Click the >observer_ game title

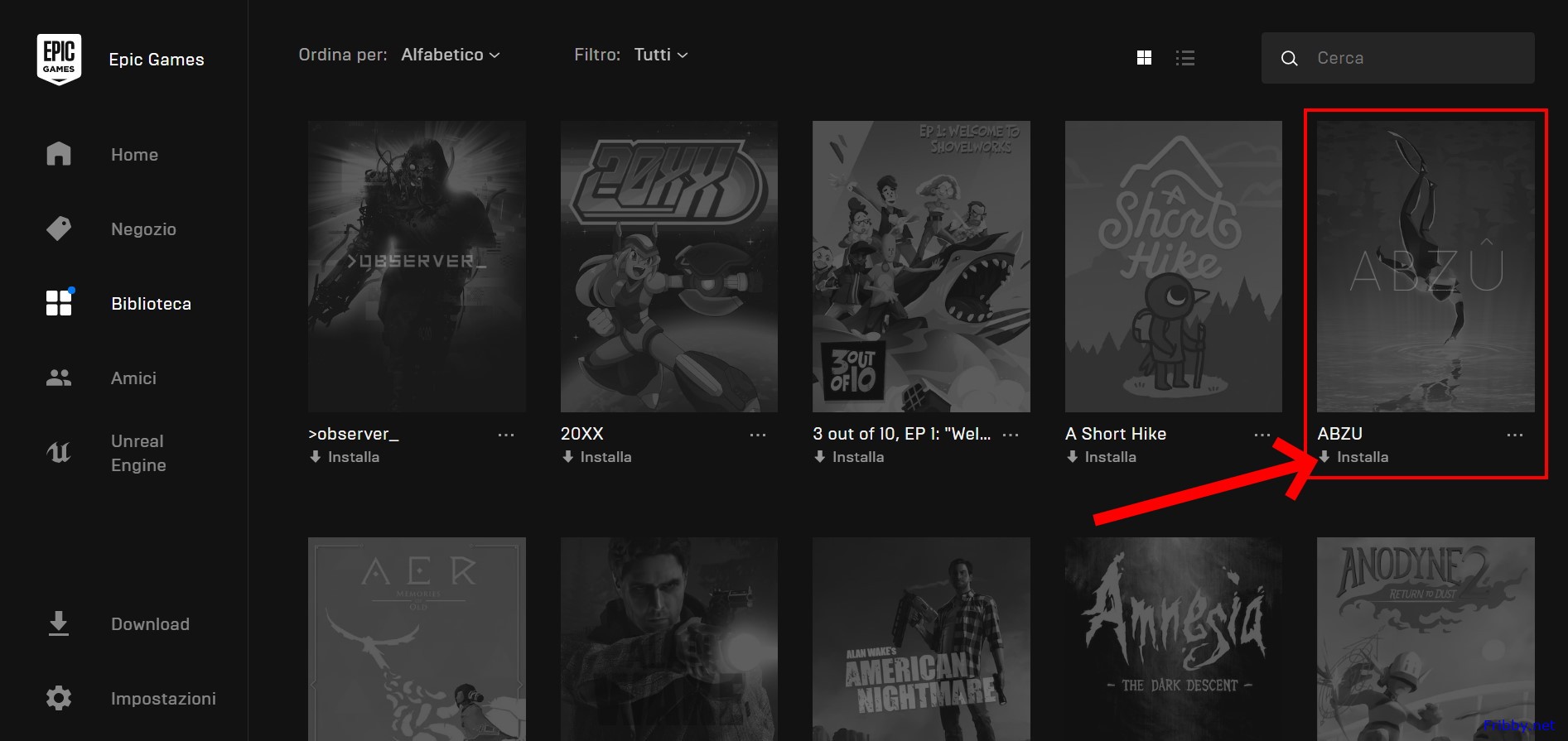click(354, 434)
